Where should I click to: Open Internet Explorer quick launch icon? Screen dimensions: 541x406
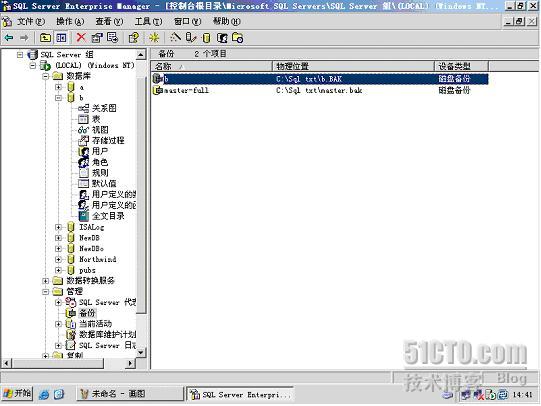pos(44,394)
